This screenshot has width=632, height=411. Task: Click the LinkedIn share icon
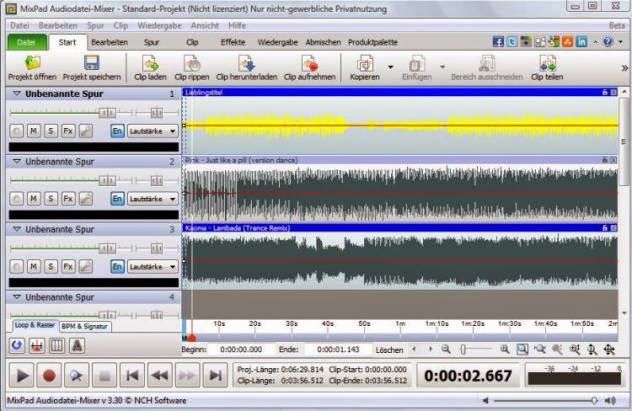pos(581,42)
